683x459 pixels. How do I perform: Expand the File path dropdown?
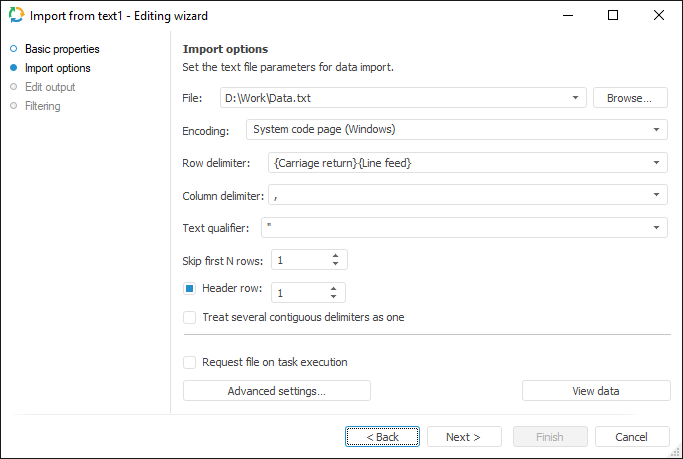point(576,98)
